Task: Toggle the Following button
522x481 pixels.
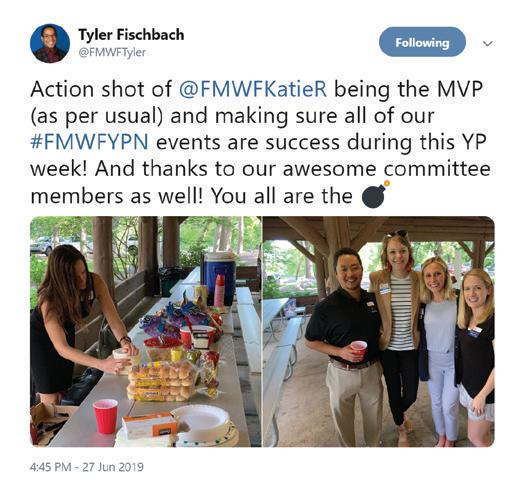Action: coord(422,42)
